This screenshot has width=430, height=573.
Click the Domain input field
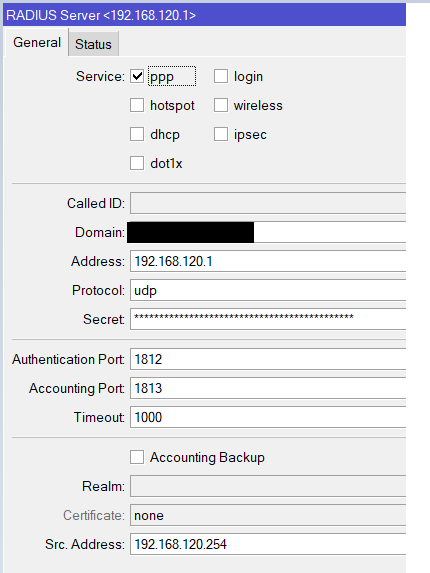tap(268, 232)
